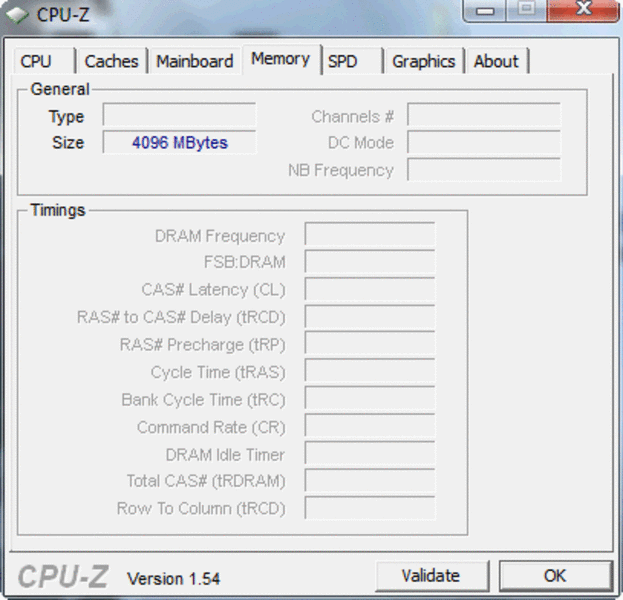
Task: Switch to the CPU tab
Action: (x=44, y=61)
